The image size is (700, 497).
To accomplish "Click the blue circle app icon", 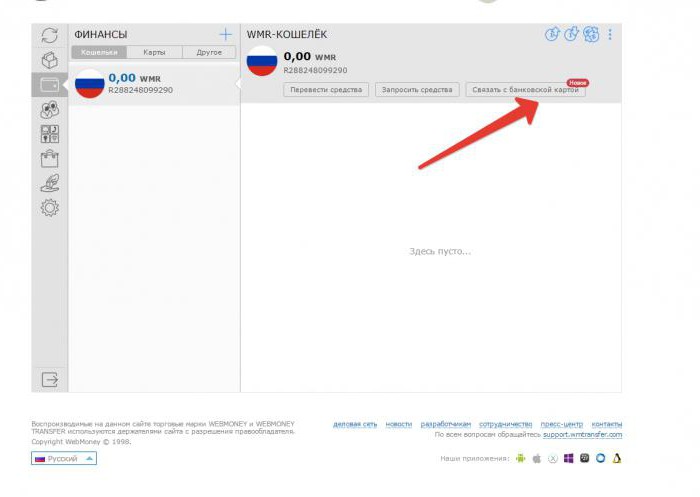I will tap(600, 459).
